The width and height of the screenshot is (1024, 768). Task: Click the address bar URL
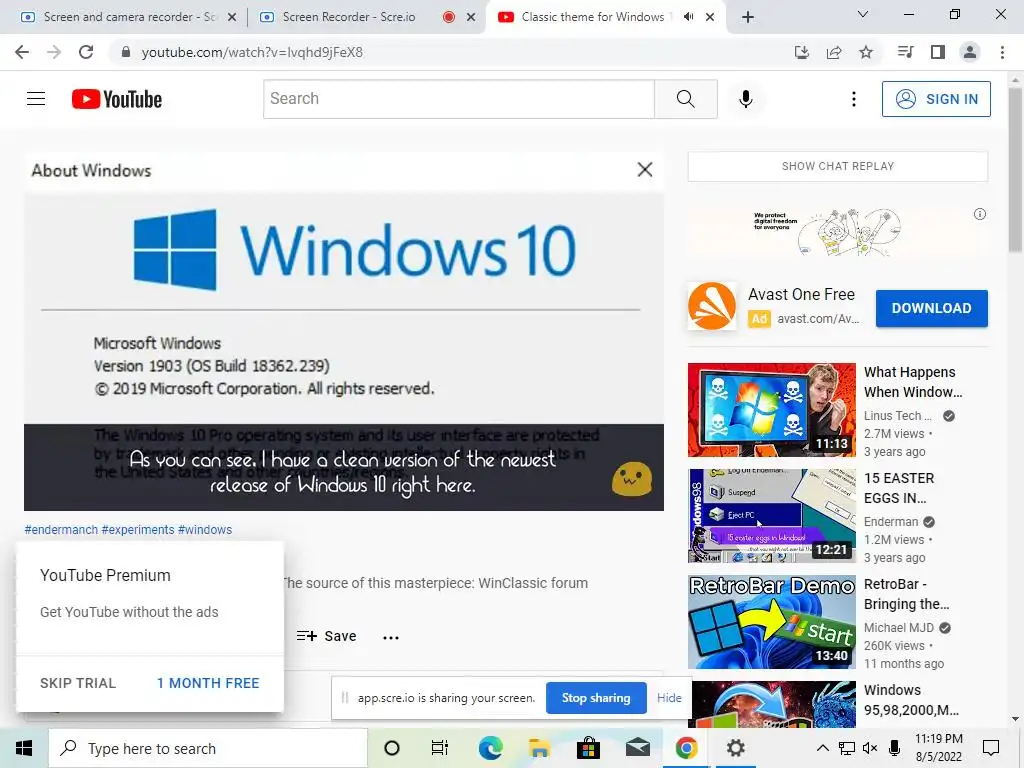[x=252, y=52]
